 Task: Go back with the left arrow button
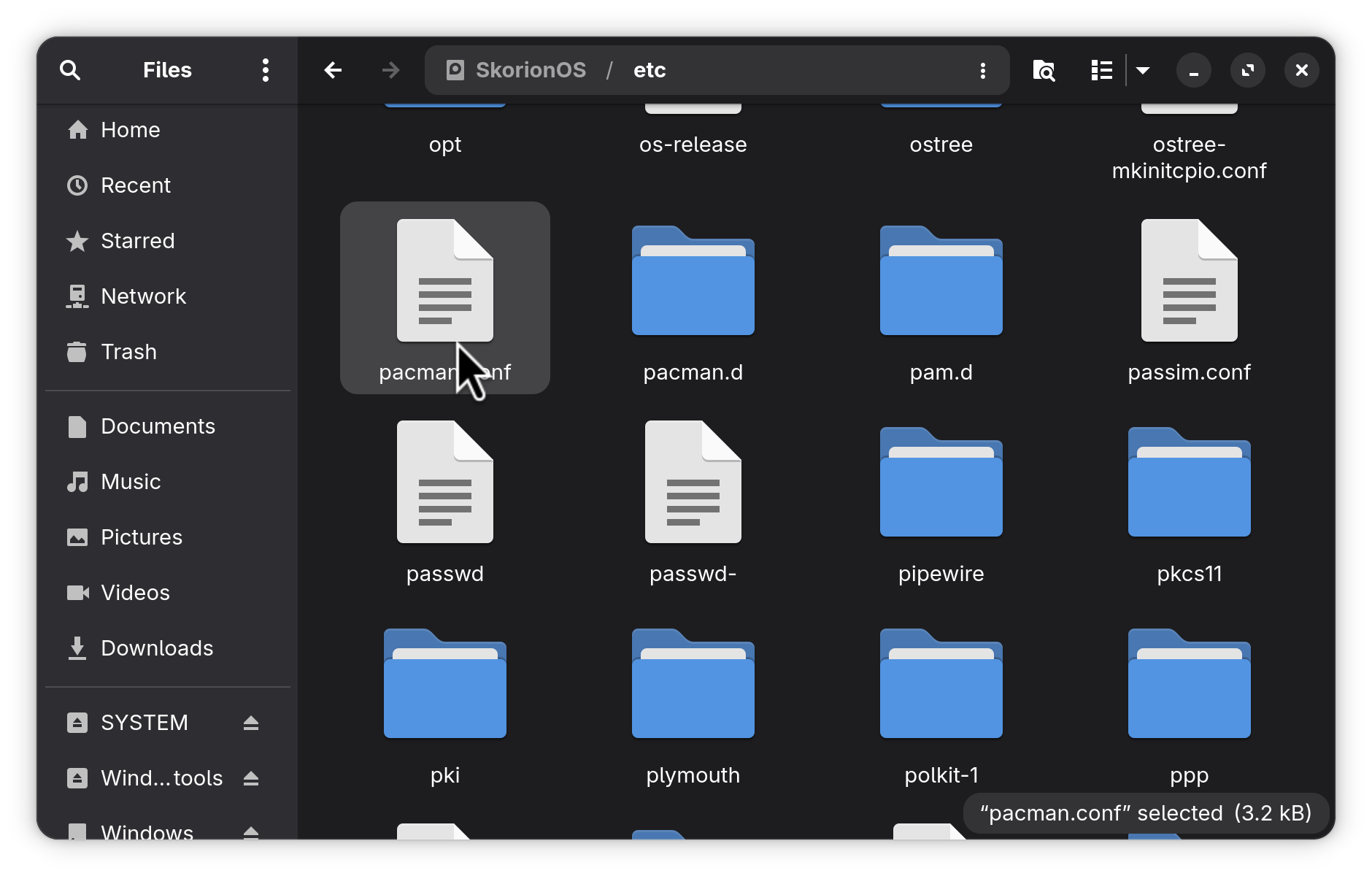(333, 70)
